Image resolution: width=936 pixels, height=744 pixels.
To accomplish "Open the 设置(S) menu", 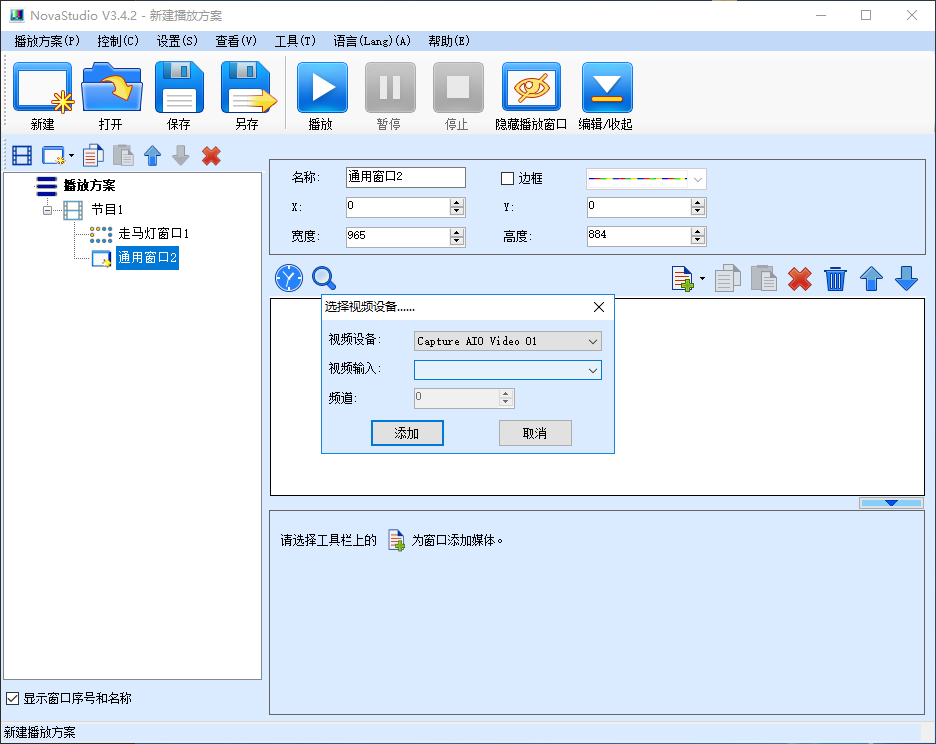I will pyautogui.click(x=177, y=41).
